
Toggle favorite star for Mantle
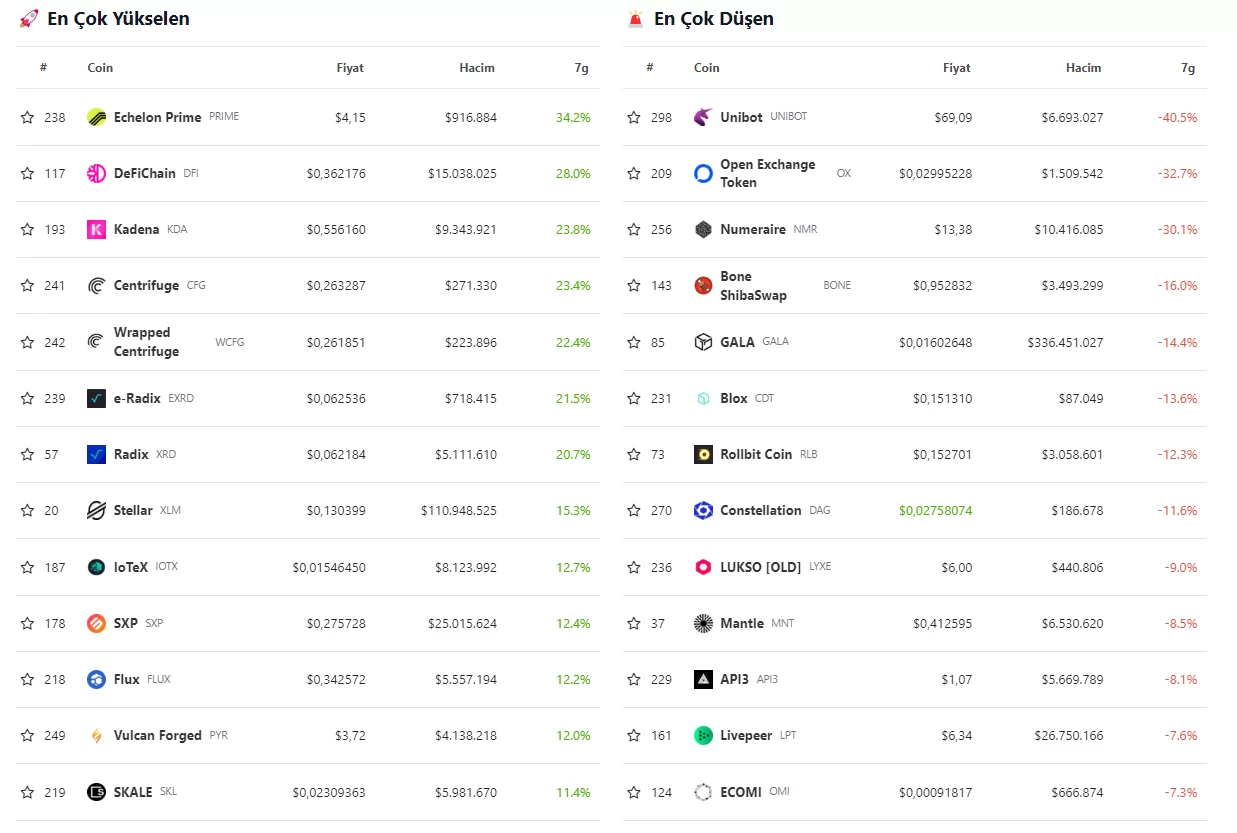[x=634, y=623]
